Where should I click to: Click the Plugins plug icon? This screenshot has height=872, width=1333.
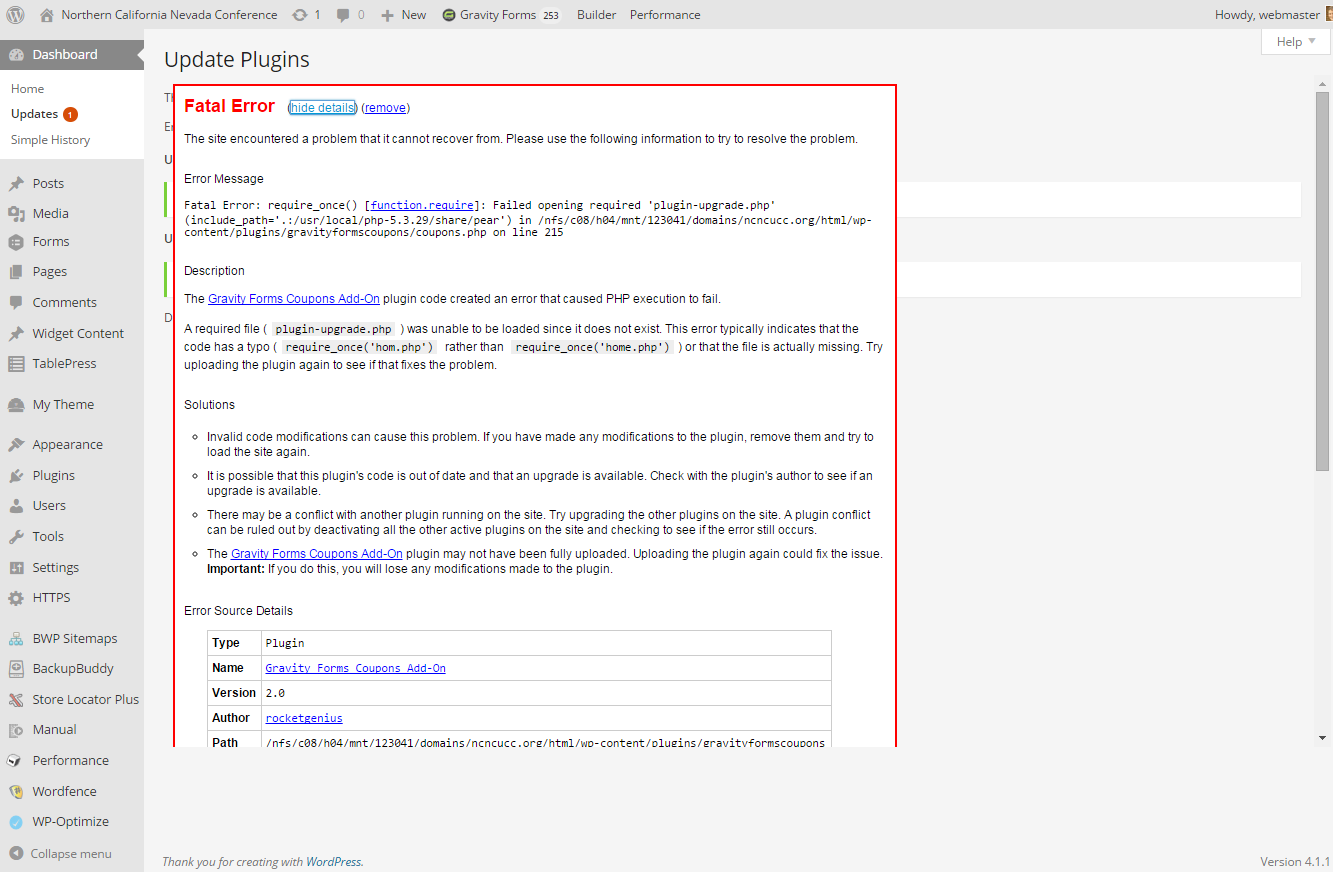click(x=16, y=476)
